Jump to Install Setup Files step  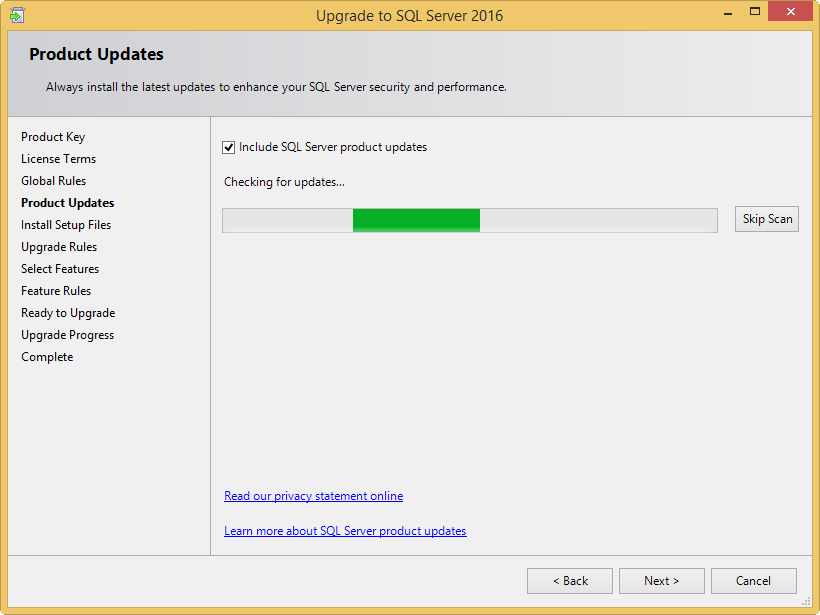coord(66,225)
